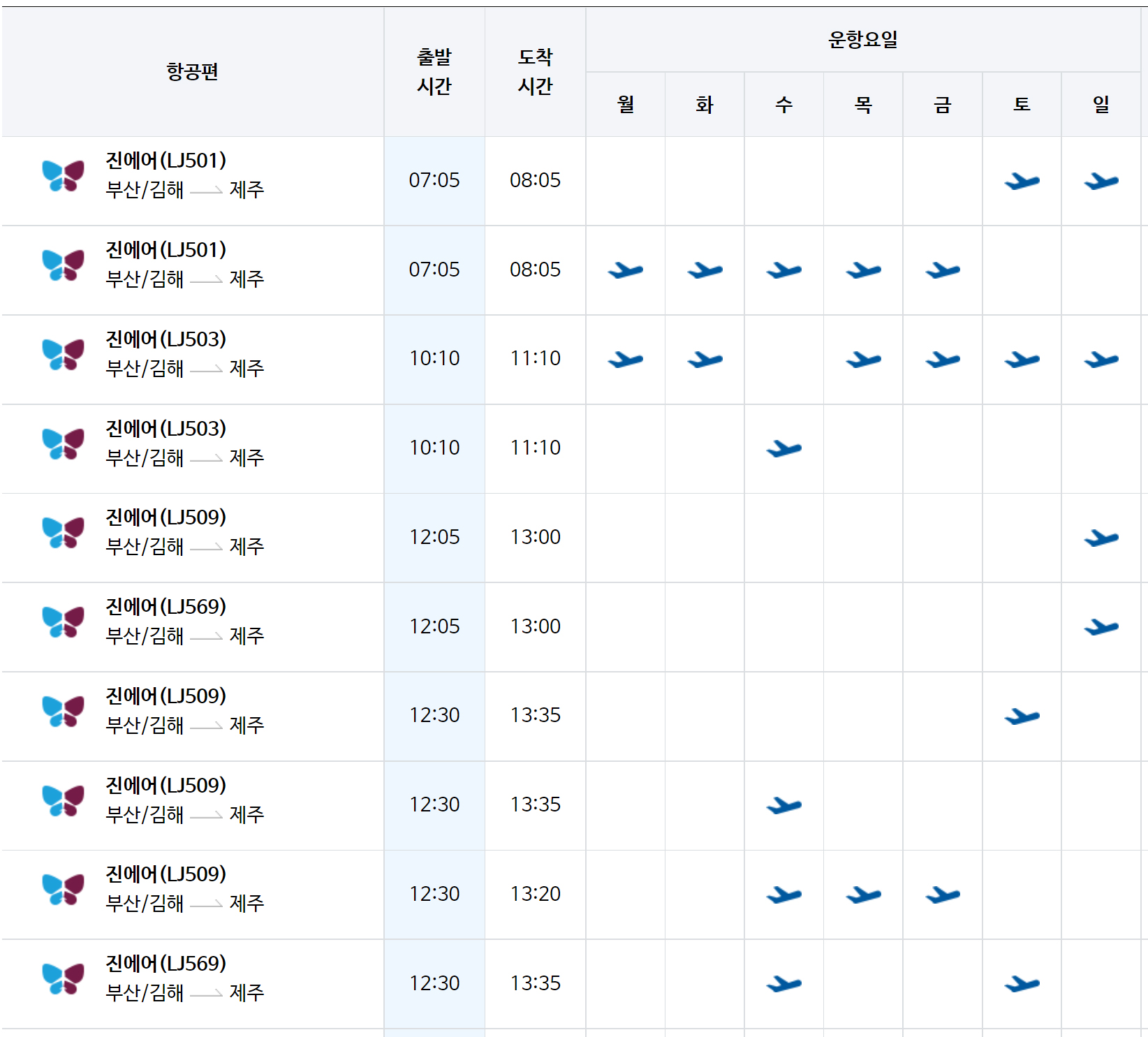1148x1037 pixels.
Task: Click the 금 day header
Action: click(943, 104)
